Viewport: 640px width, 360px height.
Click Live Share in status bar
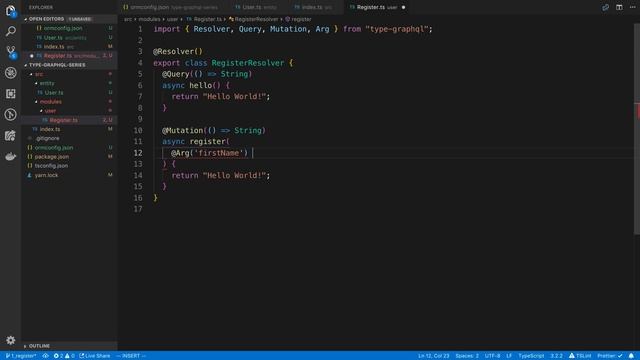click(x=95, y=356)
